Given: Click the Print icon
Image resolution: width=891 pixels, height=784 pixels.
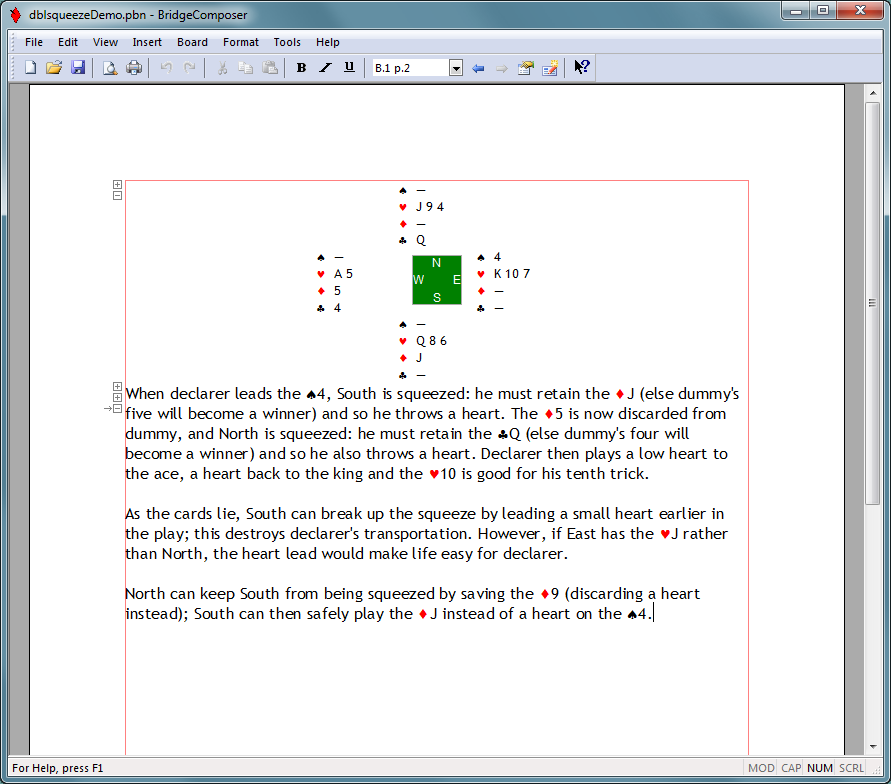Looking at the screenshot, I should (x=134, y=68).
